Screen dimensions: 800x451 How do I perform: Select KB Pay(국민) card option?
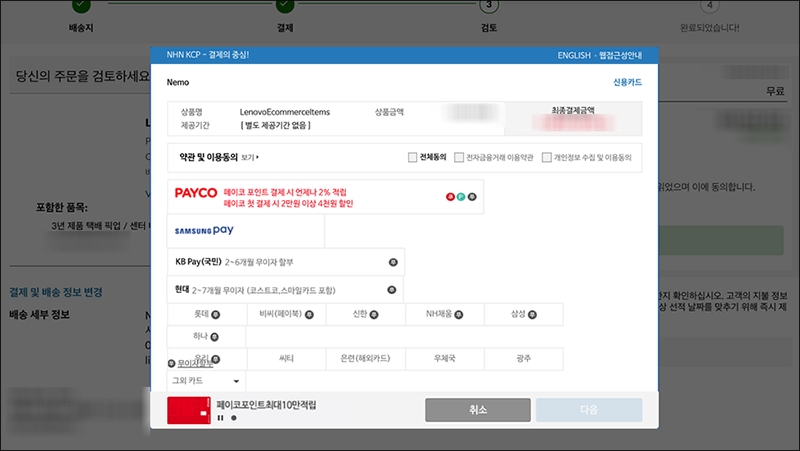click(x=286, y=262)
